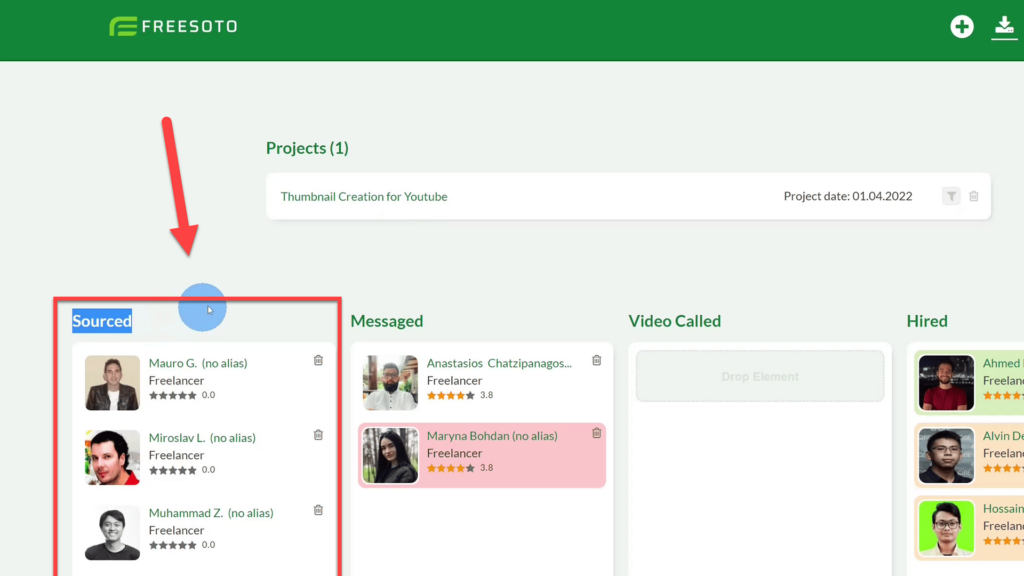This screenshot has height=576, width=1024.
Task: Click the download icon in header
Action: 1004,27
